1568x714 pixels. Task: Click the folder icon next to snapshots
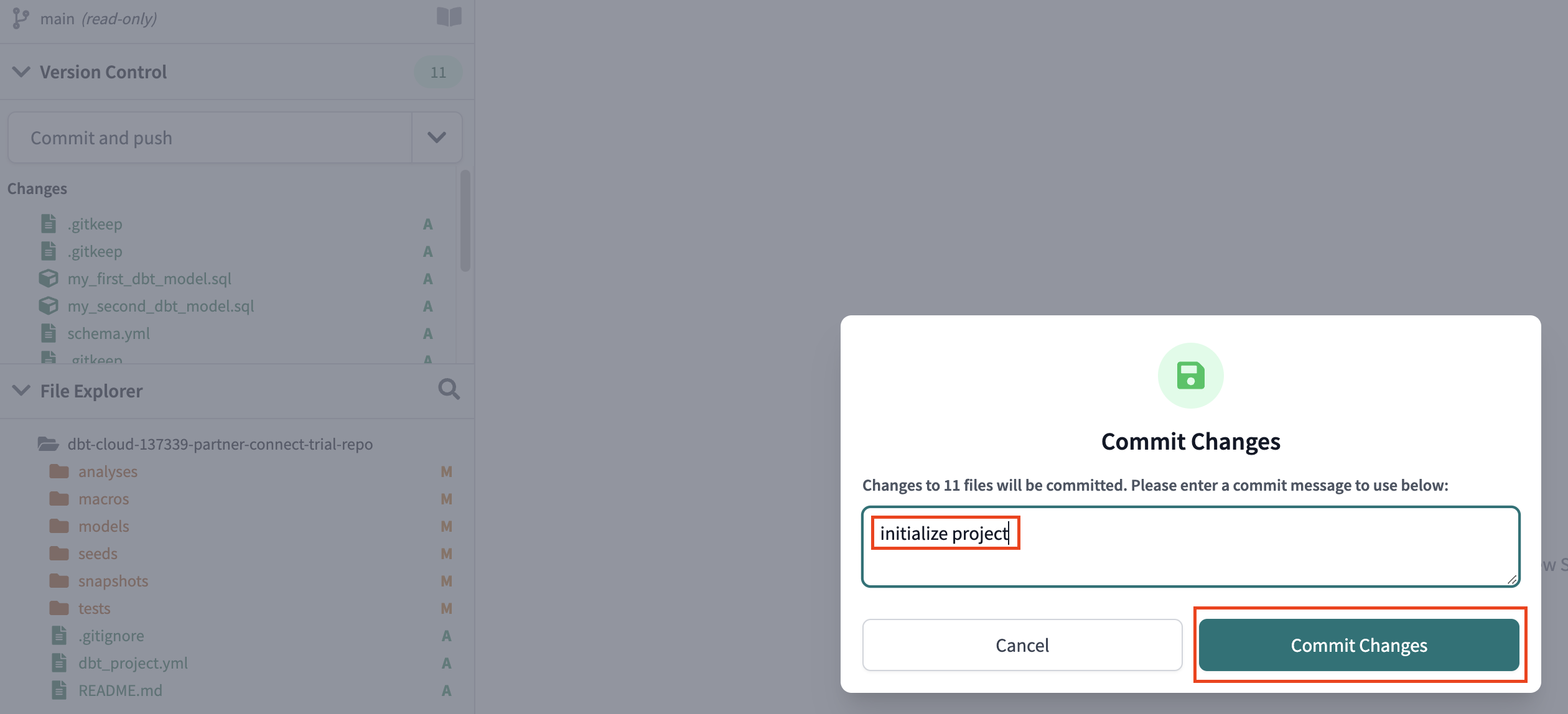[x=60, y=580]
